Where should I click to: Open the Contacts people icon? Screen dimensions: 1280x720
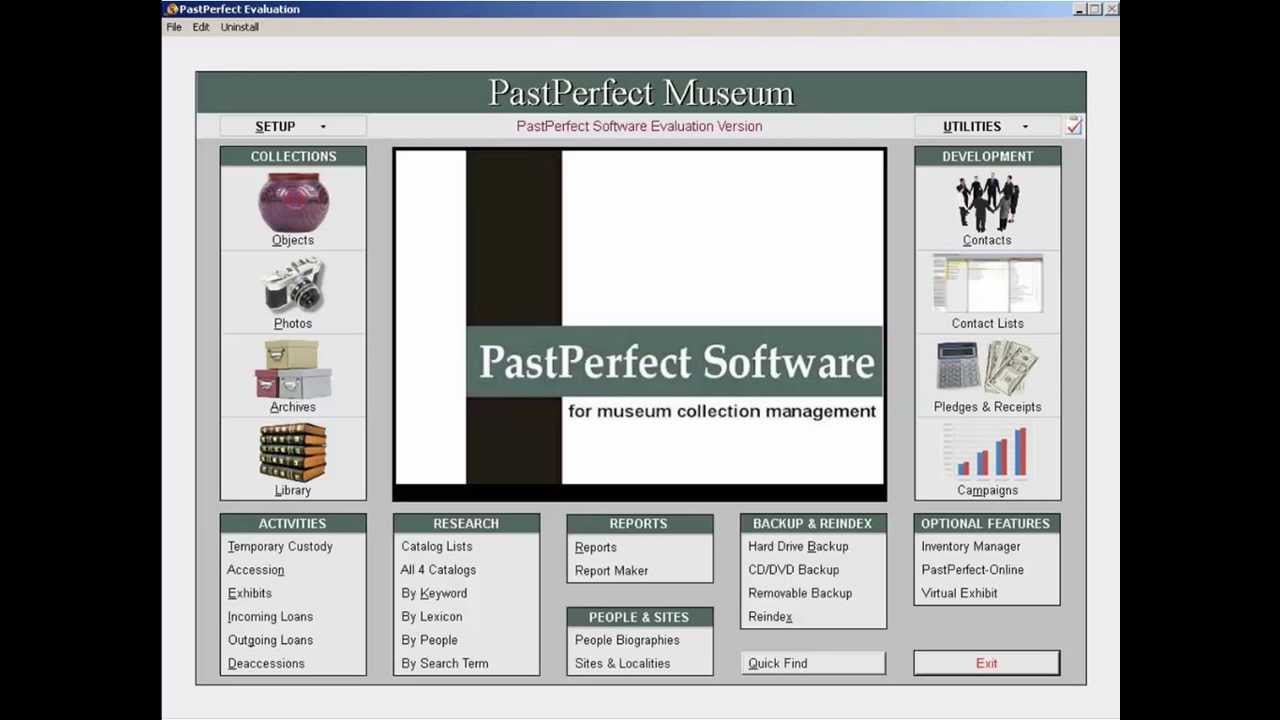(x=987, y=203)
